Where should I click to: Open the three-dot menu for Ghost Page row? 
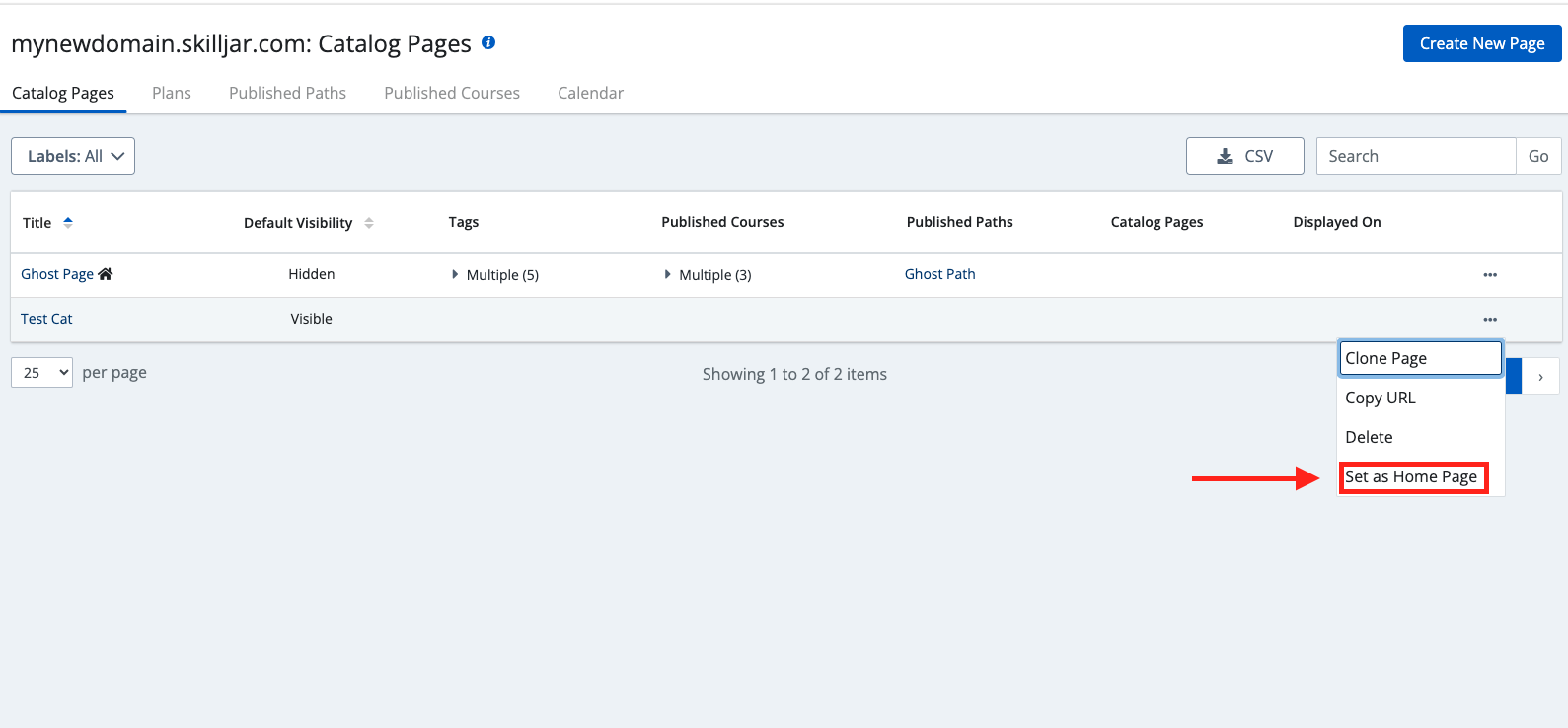1489,275
